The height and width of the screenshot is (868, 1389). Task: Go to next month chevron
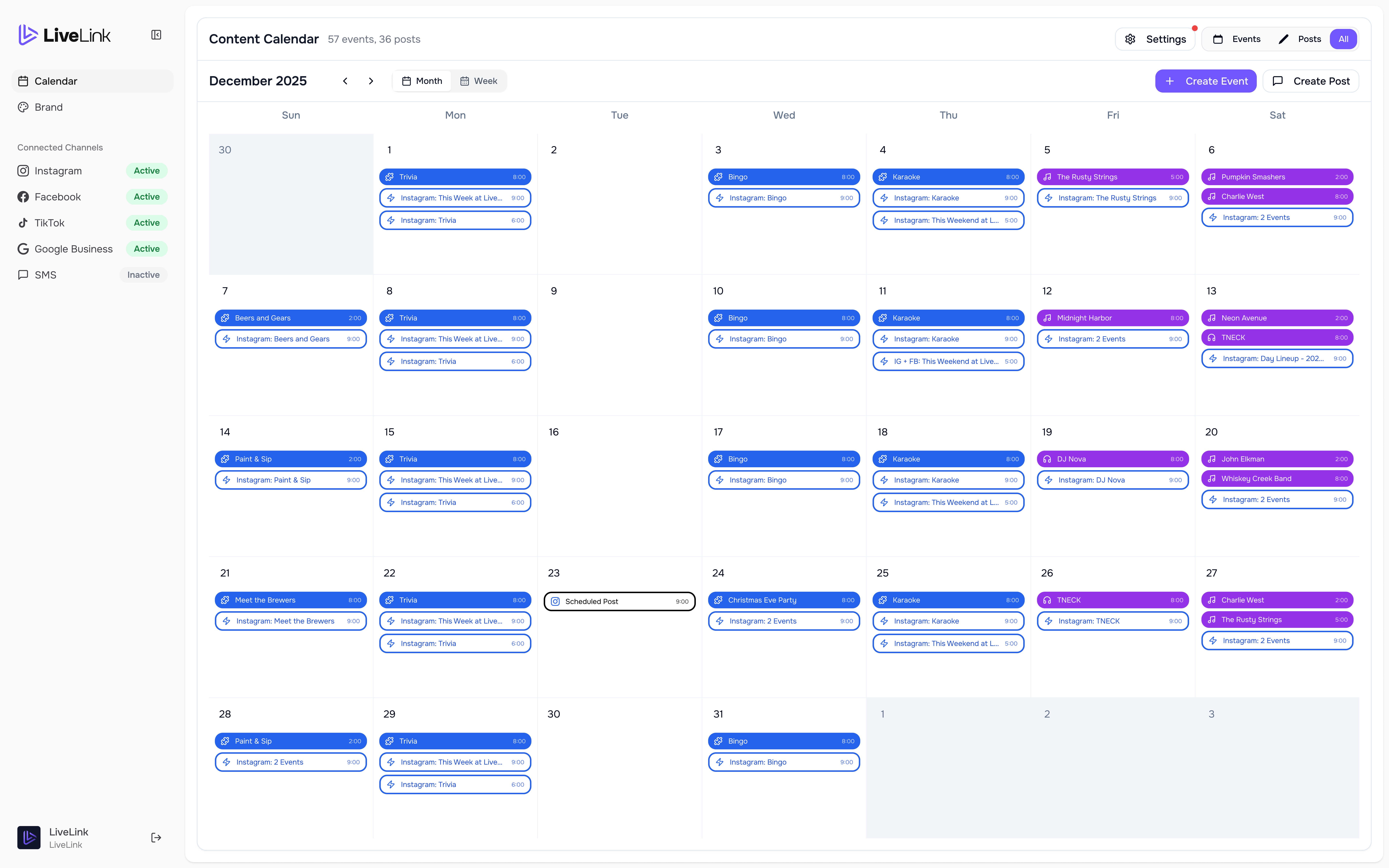371,81
